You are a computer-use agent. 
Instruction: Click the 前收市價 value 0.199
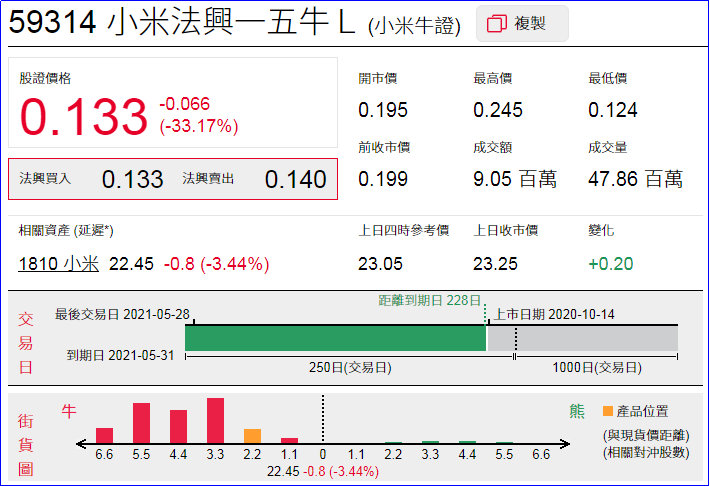(383, 179)
